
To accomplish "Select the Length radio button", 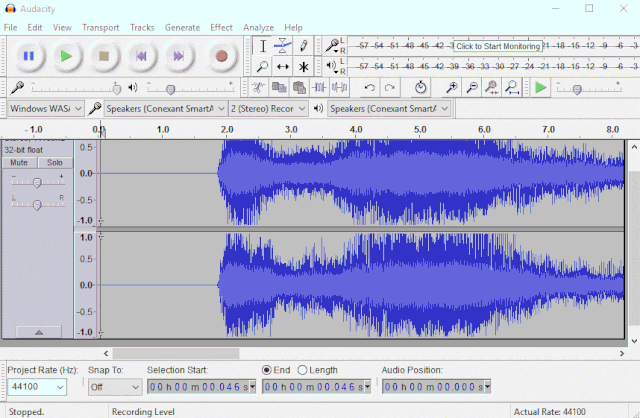I will (302, 370).
